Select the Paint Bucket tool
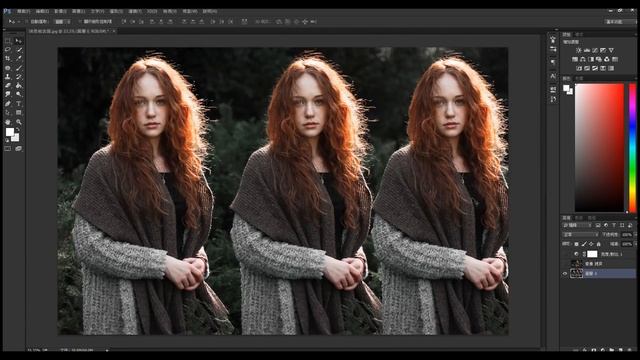 [19, 85]
